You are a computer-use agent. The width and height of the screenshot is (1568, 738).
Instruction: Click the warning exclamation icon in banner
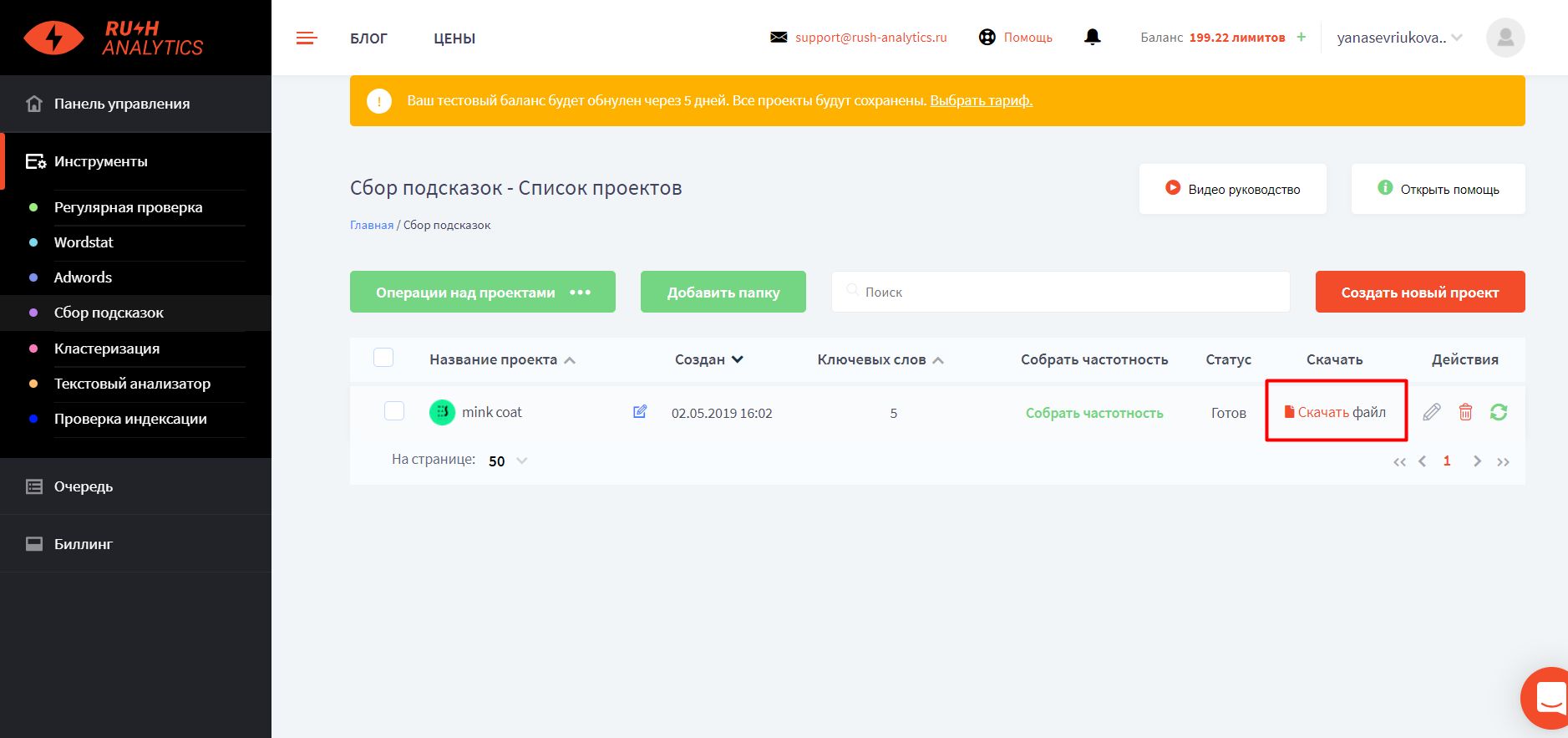[379, 101]
